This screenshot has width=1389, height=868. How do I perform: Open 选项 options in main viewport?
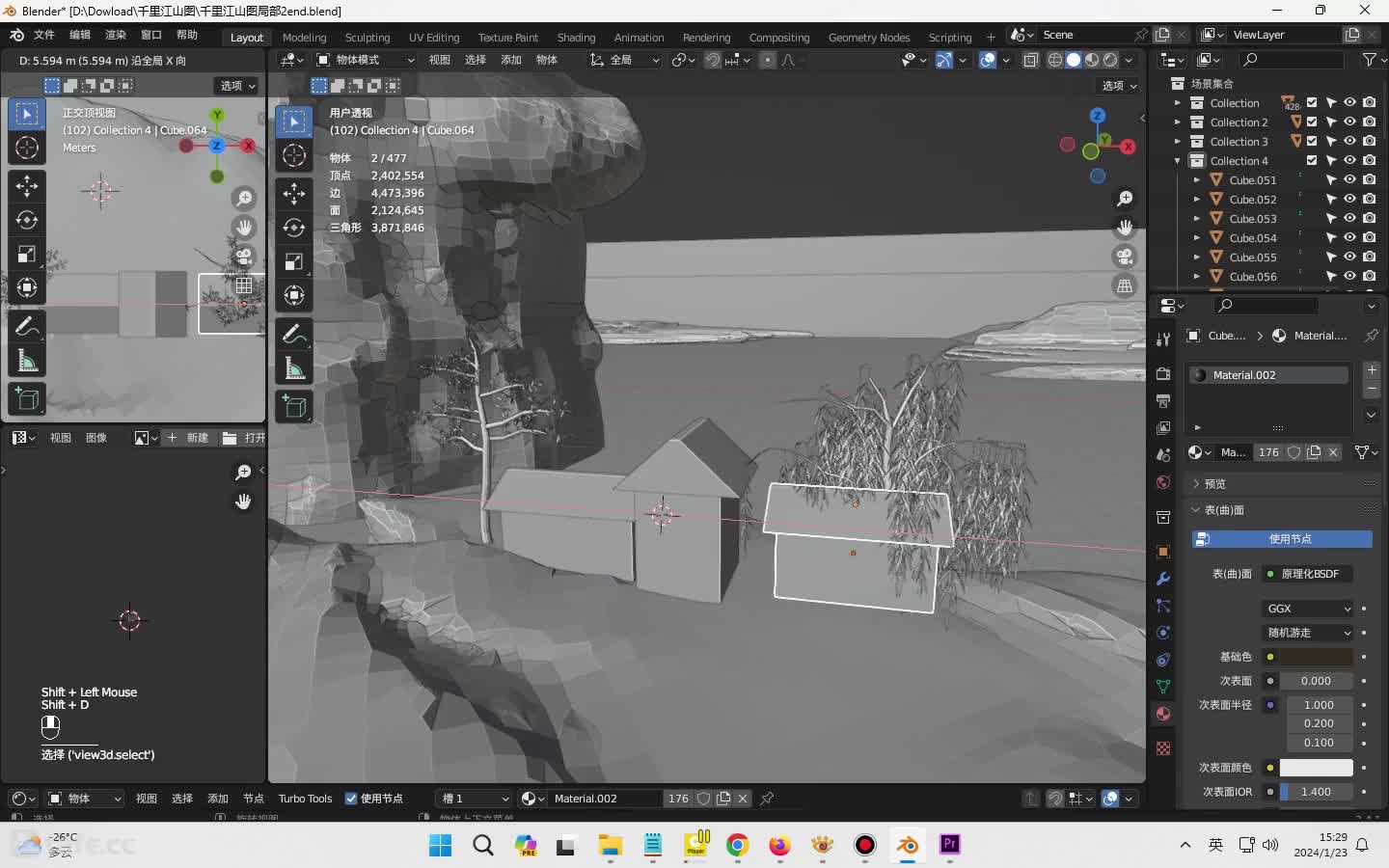[x=1119, y=85]
